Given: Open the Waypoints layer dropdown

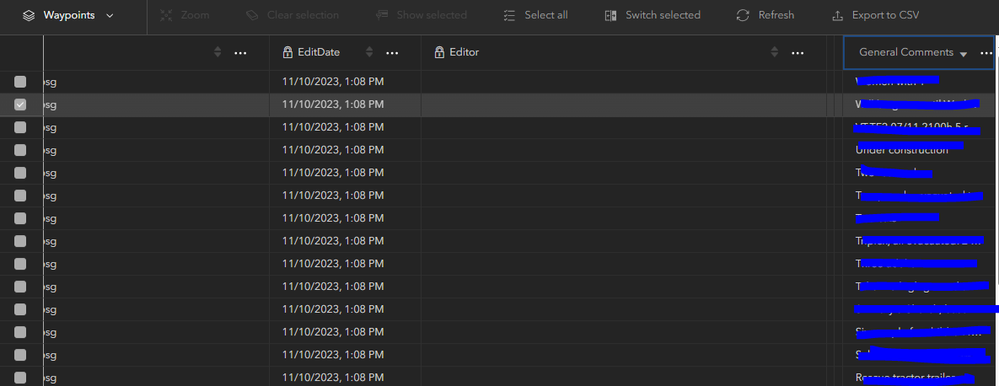Looking at the screenshot, I should click(69, 15).
